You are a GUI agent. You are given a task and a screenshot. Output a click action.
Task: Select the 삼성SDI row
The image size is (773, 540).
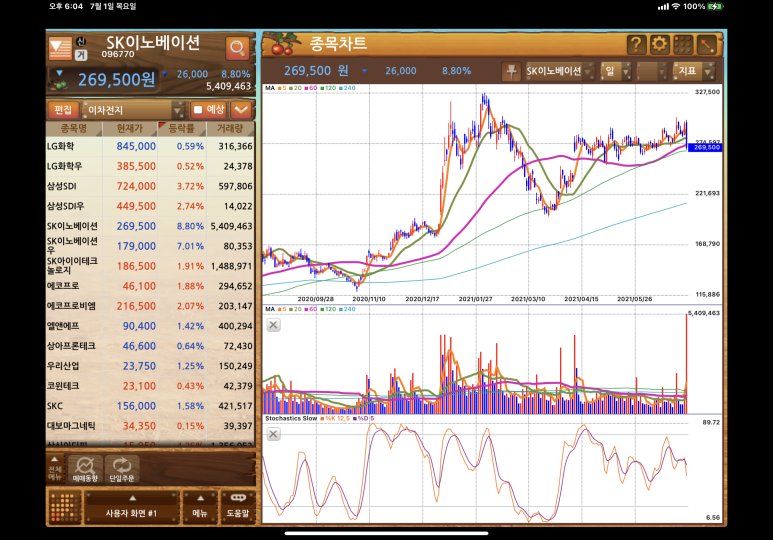coord(150,186)
